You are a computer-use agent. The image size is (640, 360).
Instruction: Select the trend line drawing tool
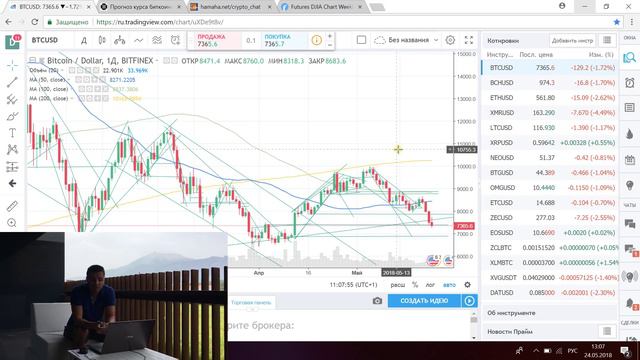(12, 82)
